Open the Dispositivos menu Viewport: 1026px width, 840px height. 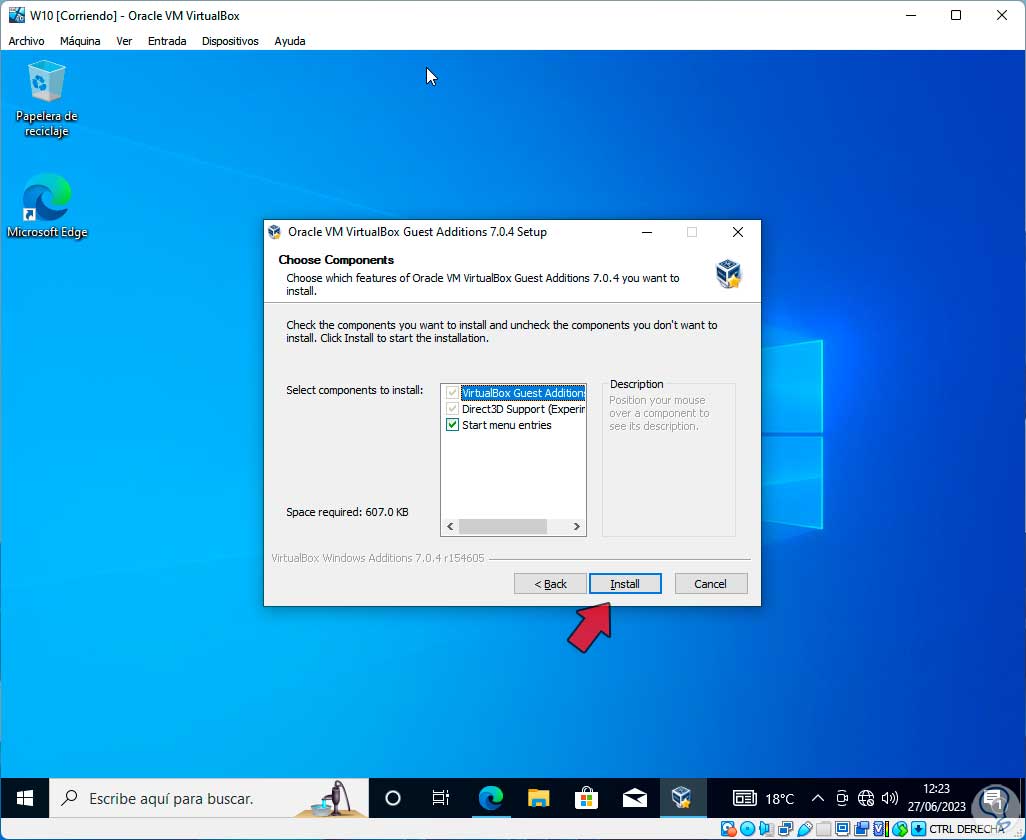(x=230, y=41)
